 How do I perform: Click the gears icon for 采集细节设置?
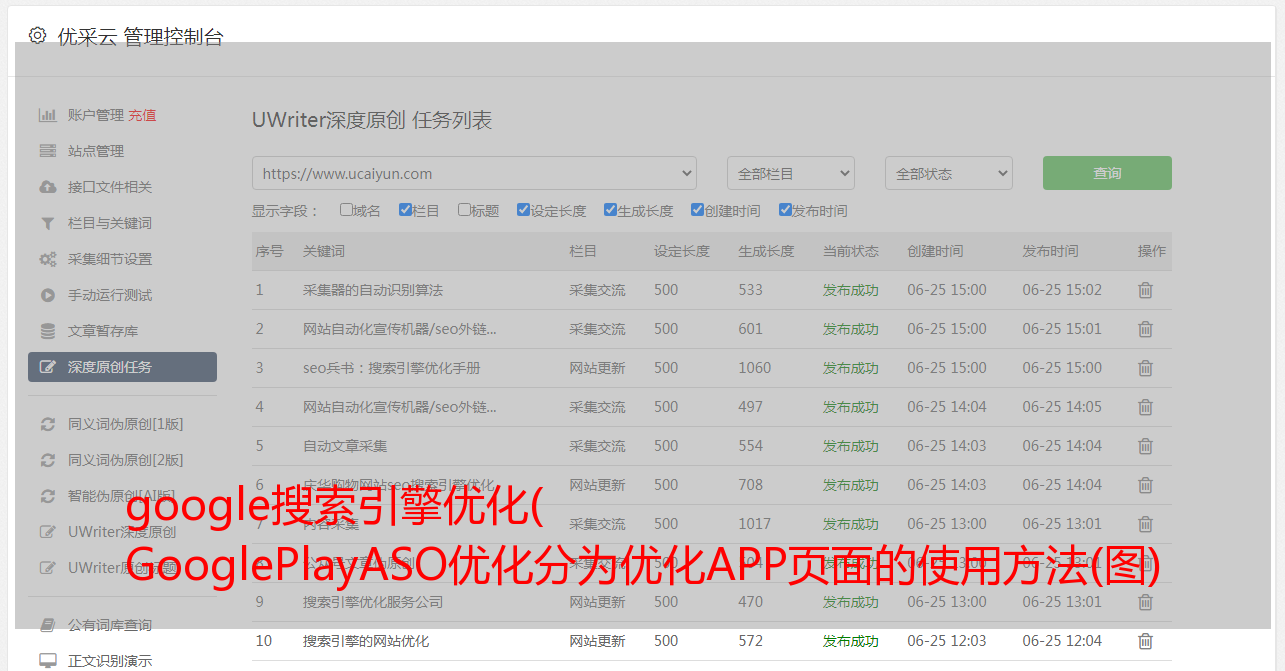(47, 259)
